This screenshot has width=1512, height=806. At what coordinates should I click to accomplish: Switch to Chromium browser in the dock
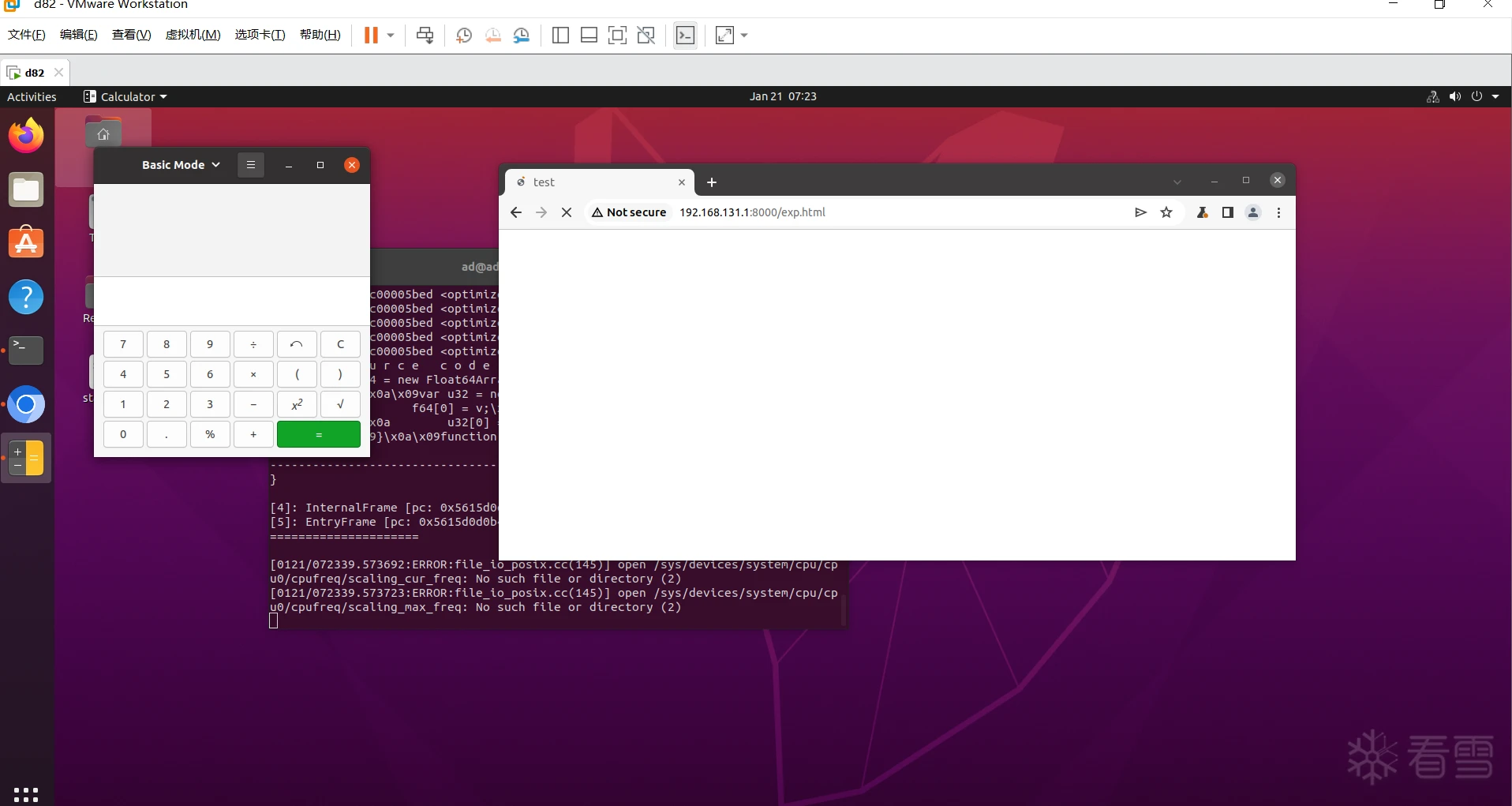coord(26,404)
